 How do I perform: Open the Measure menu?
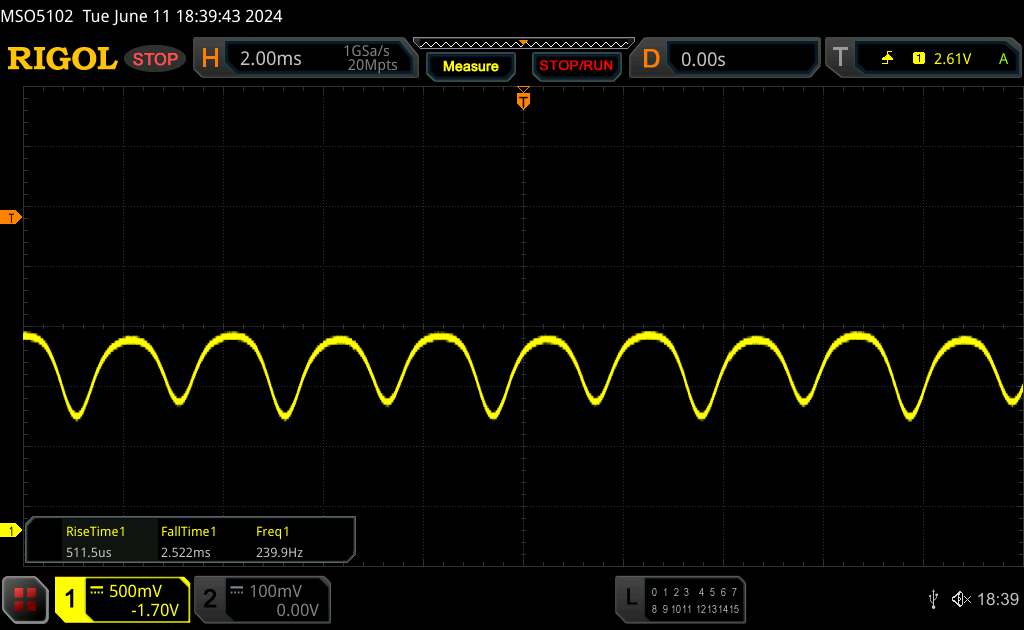(470, 66)
